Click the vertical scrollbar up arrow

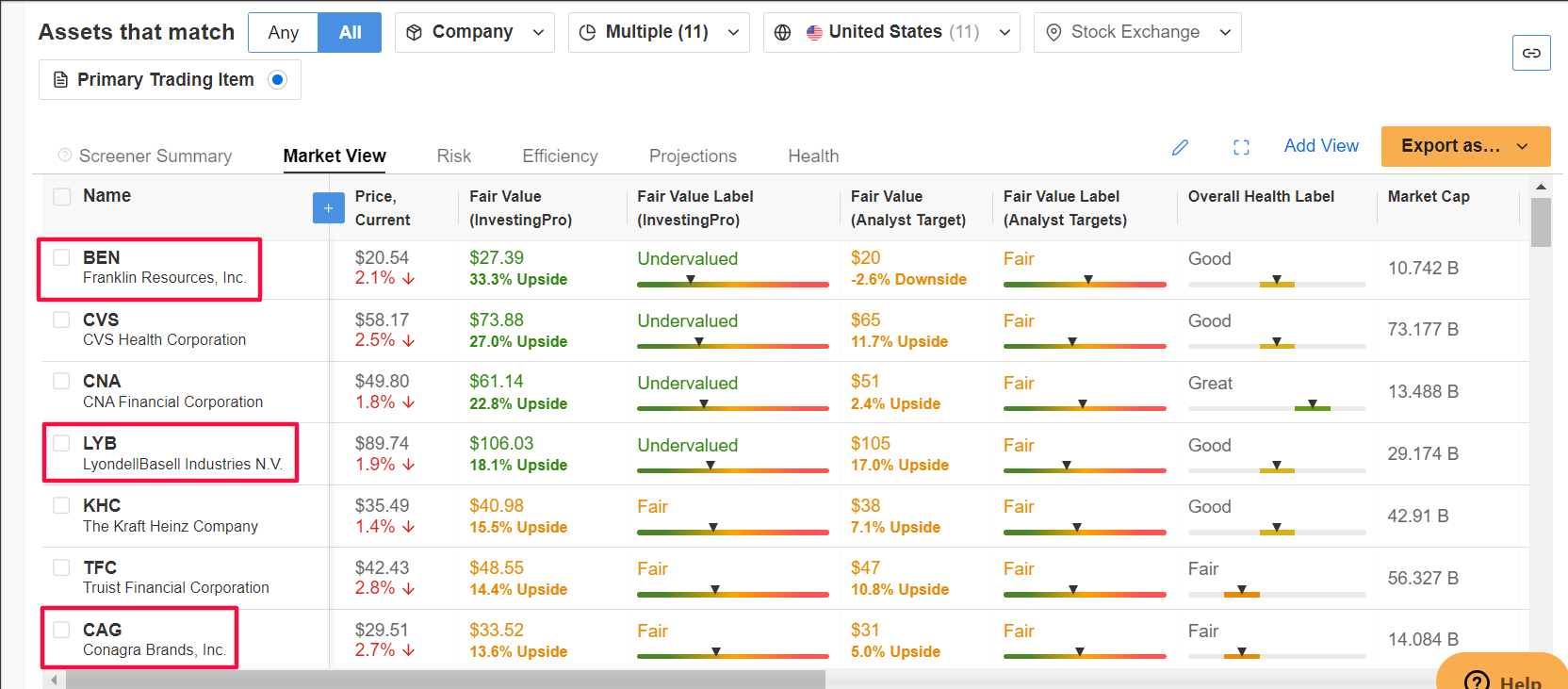tap(1541, 187)
